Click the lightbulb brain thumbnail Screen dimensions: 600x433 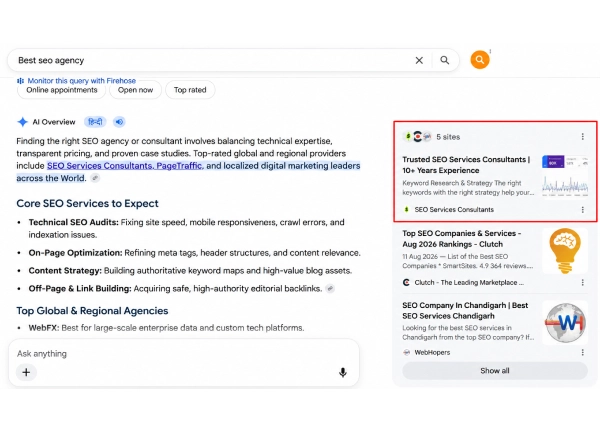point(565,251)
